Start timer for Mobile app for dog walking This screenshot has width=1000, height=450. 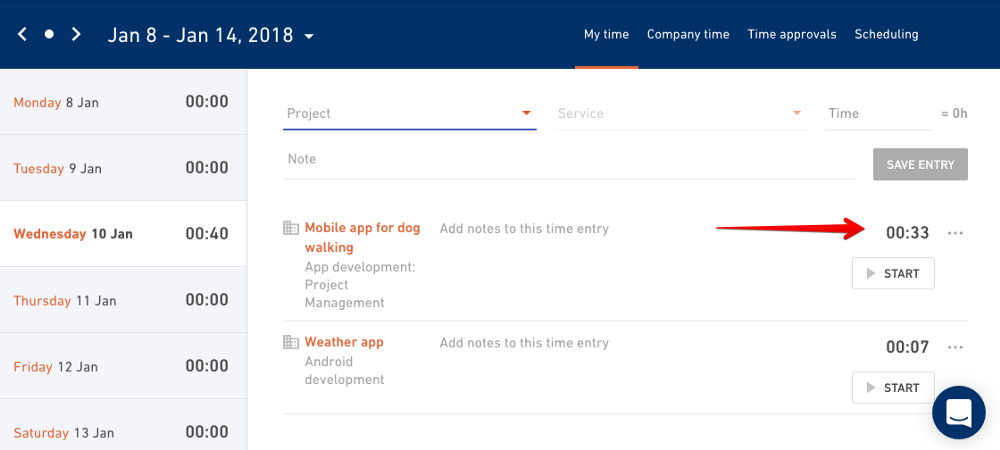point(893,273)
